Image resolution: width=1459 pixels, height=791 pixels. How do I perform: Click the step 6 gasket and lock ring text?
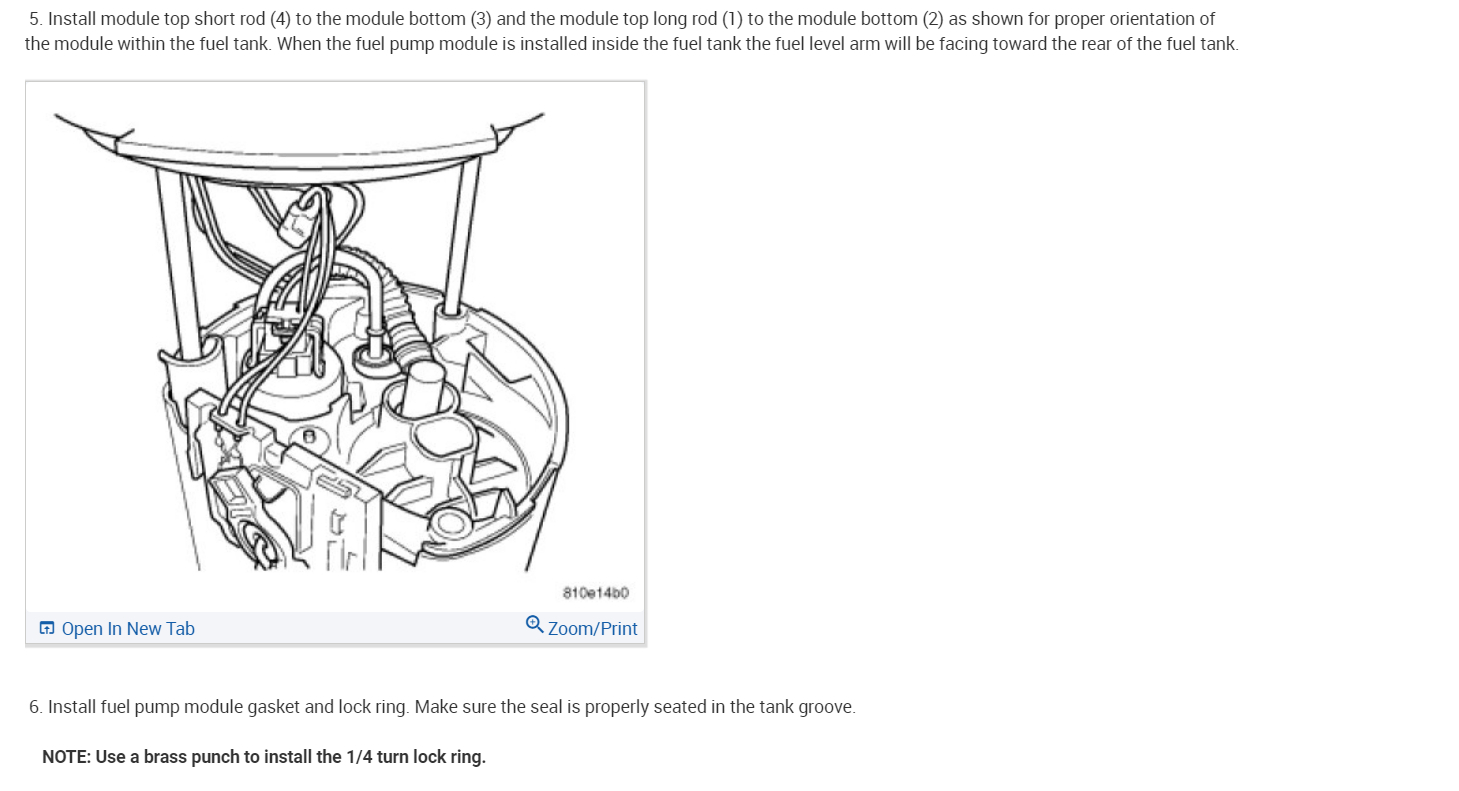tap(442, 707)
